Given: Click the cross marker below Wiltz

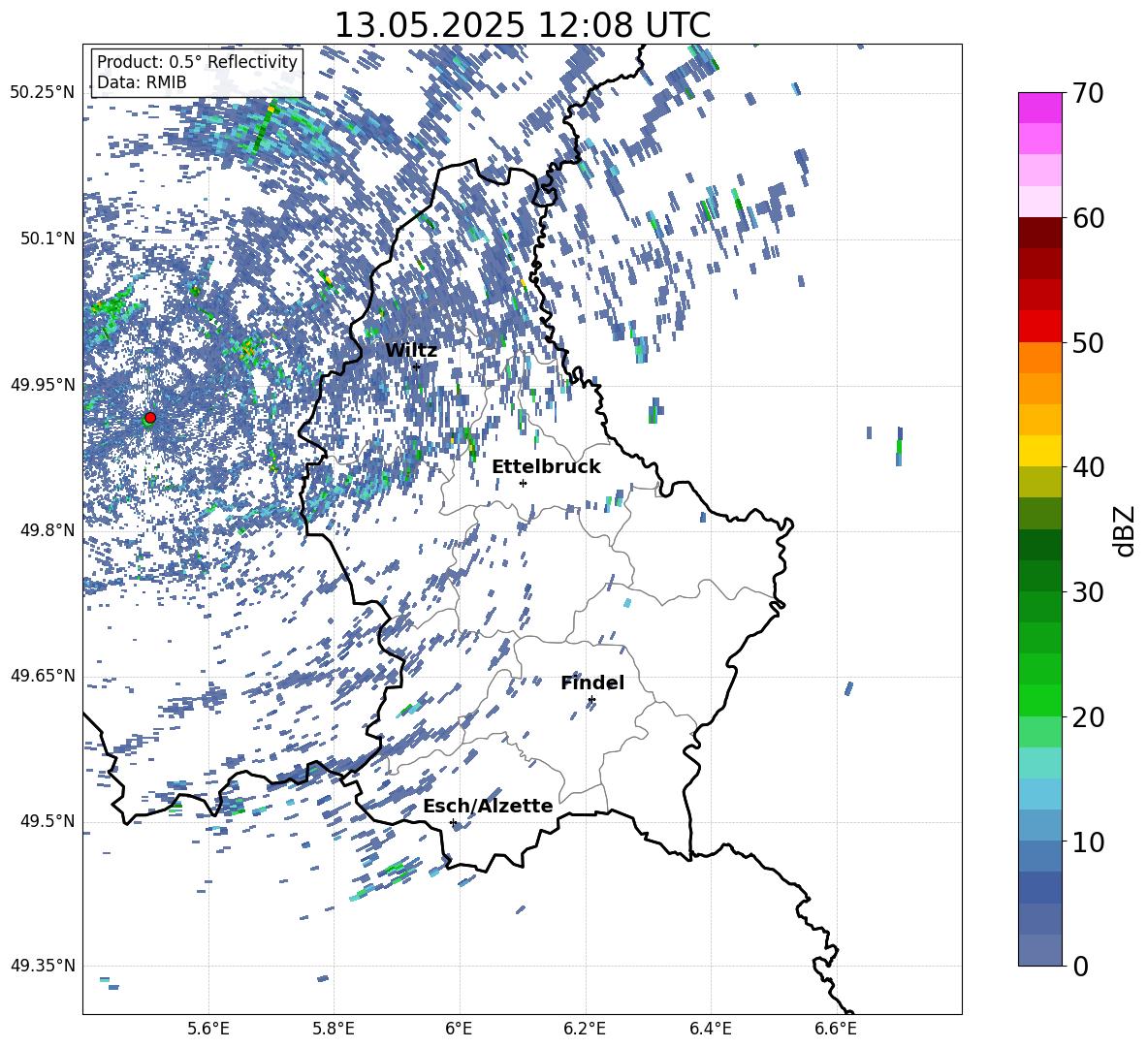Looking at the screenshot, I should [416, 366].
